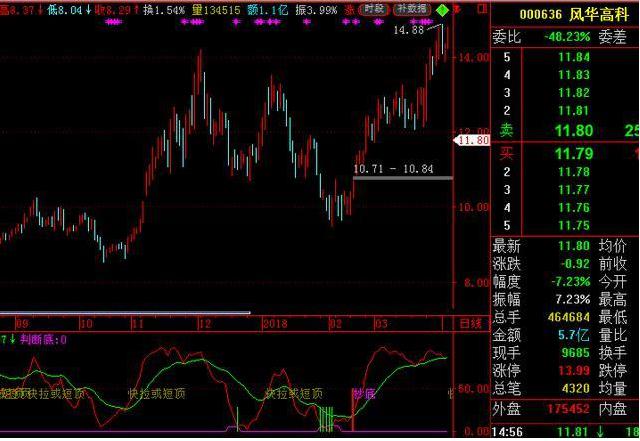The image size is (640, 441).
Task: Click the 外盘 value 175452
Action: 568,409
